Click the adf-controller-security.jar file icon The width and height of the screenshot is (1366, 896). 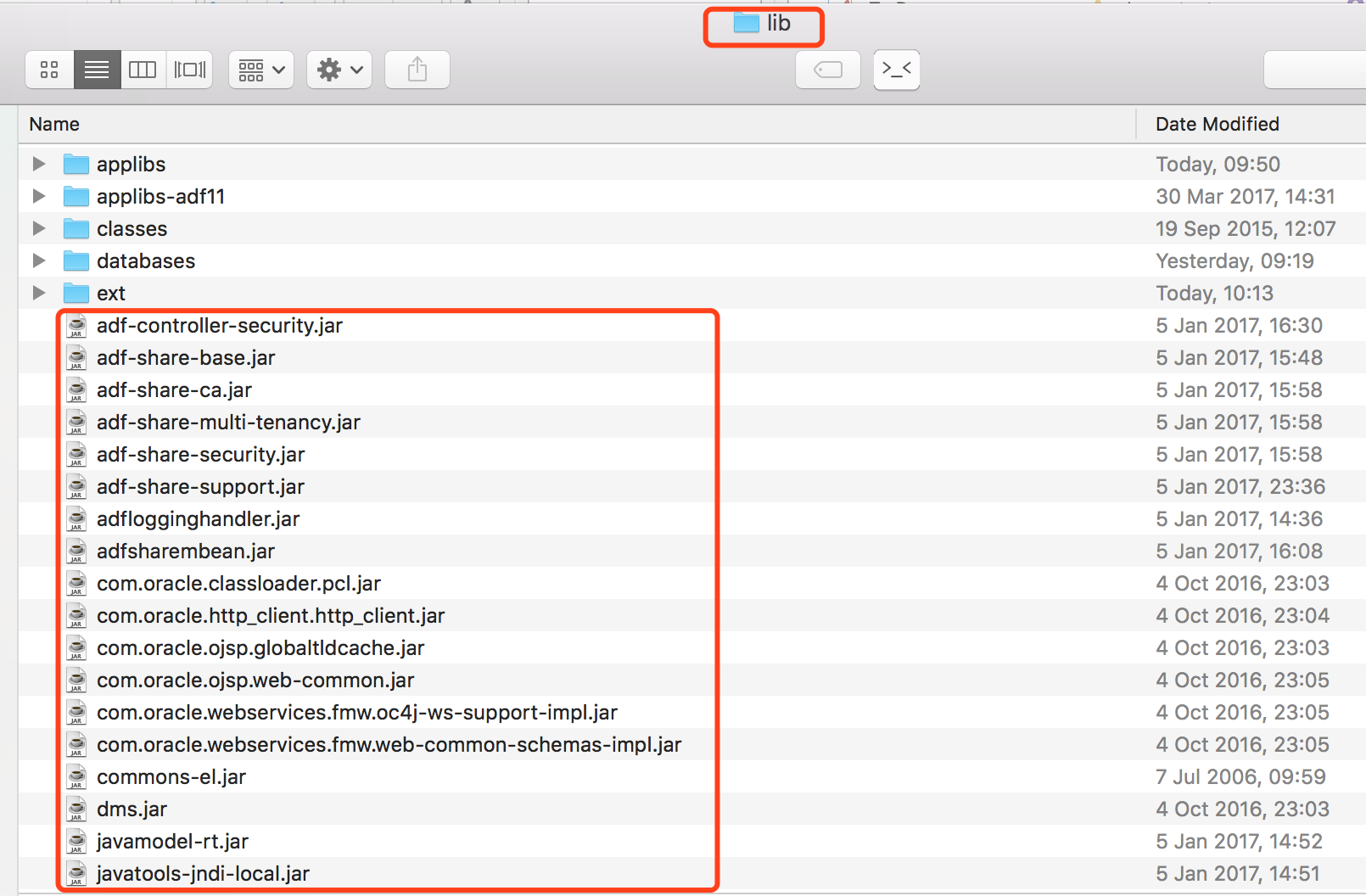77,326
